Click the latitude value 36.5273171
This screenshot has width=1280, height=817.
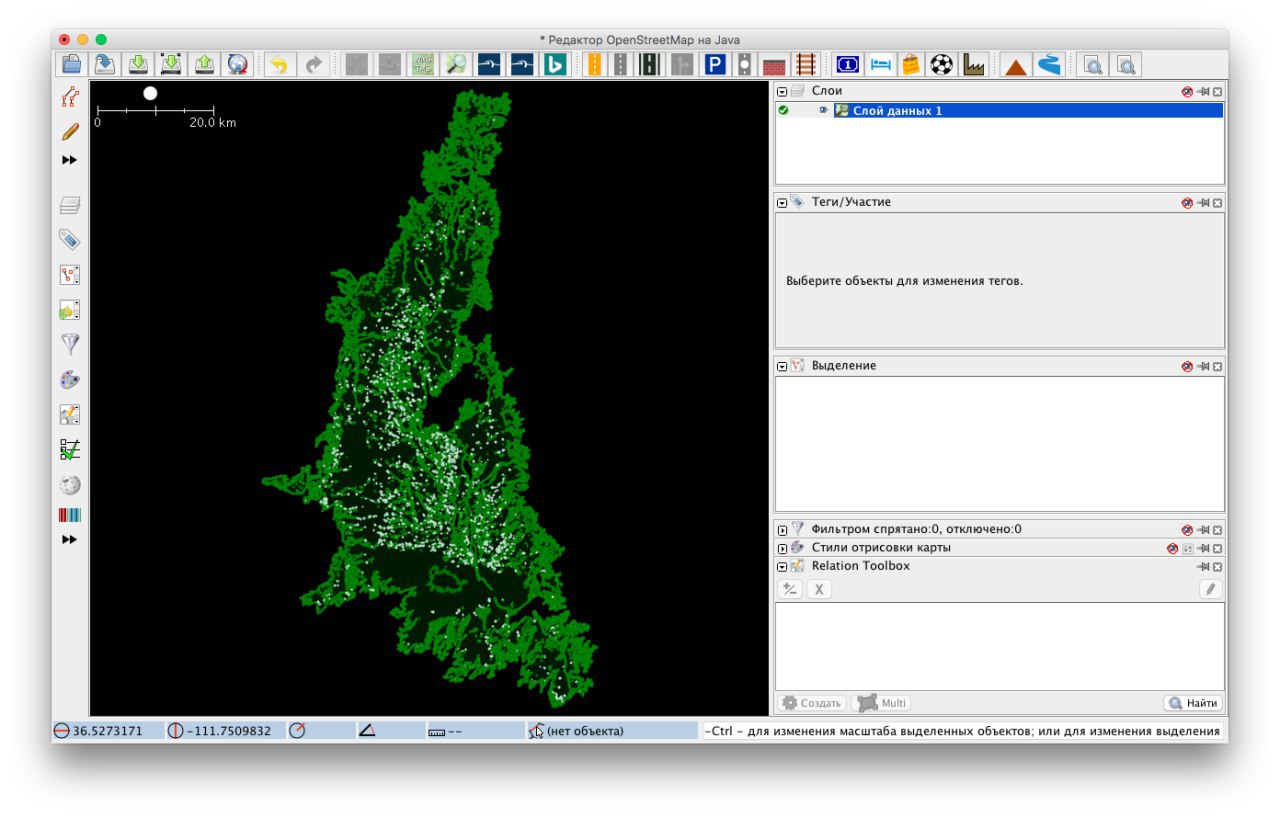tap(108, 731)
